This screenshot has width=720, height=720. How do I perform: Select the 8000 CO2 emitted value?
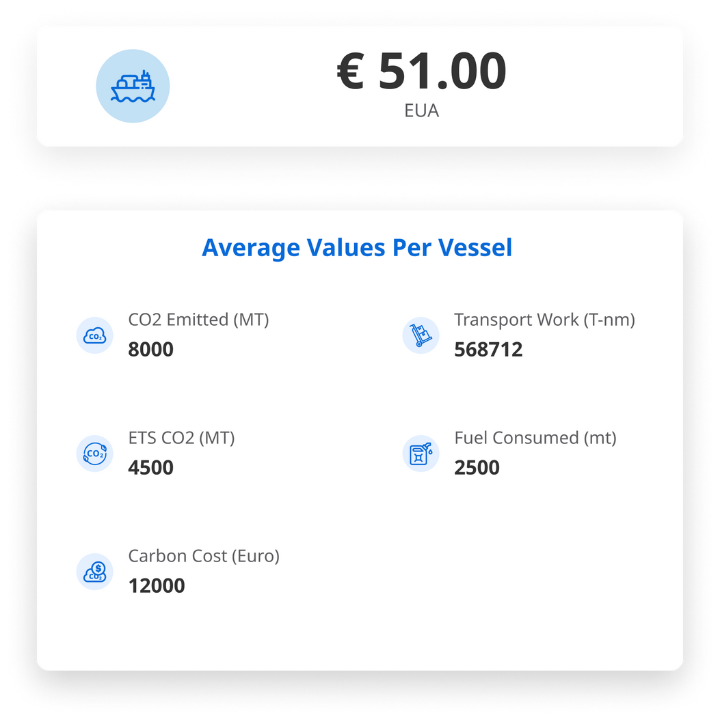pyautogui.click(x=151, y=349)
